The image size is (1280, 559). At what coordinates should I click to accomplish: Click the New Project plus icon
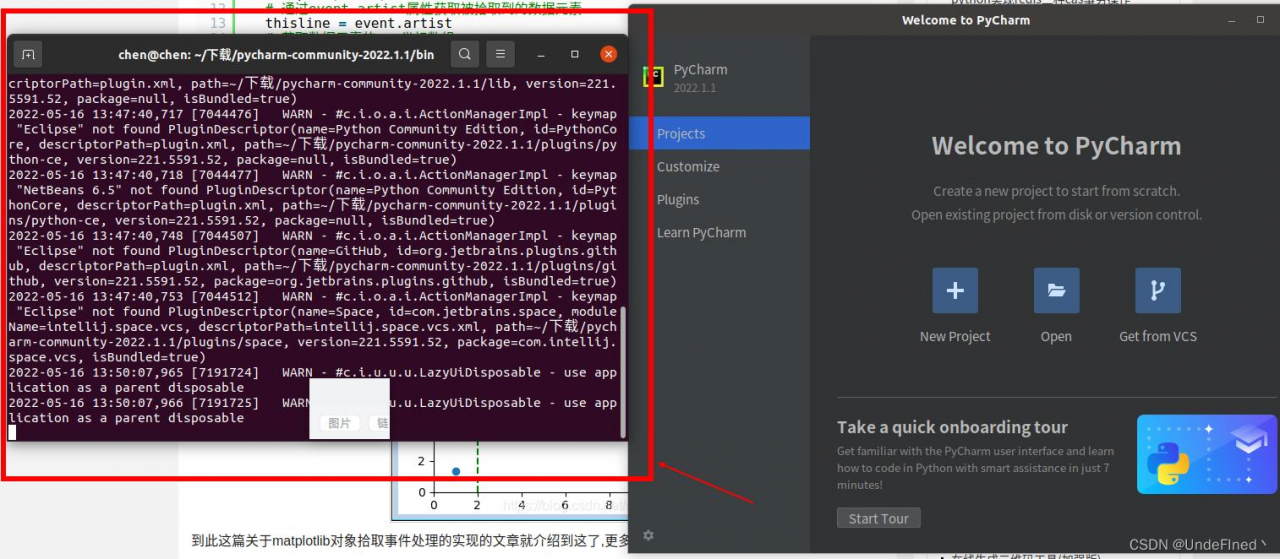(x=955, y=291)
